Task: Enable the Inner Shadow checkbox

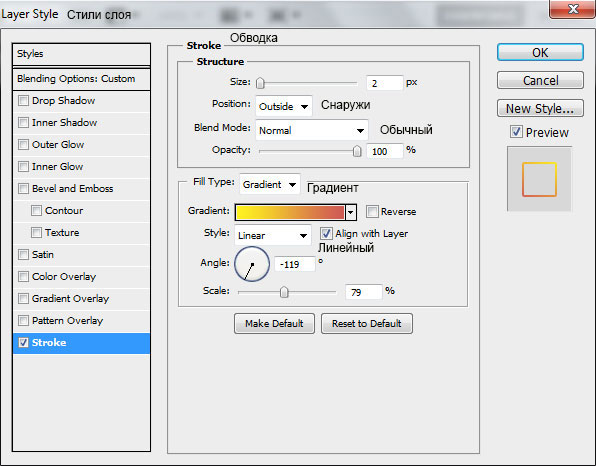Action: [24, 123]
